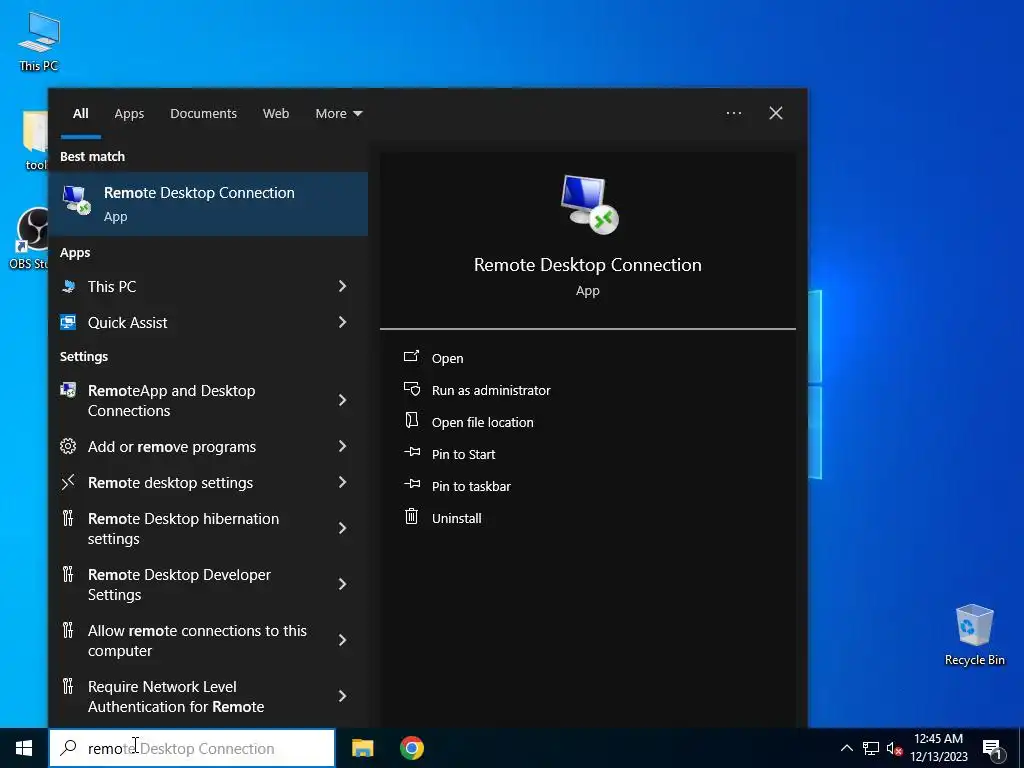Image resolution: width=1024 pixels, height=768 pixels.
Task: Click the Open file location icon
Action: coord(411,420)
